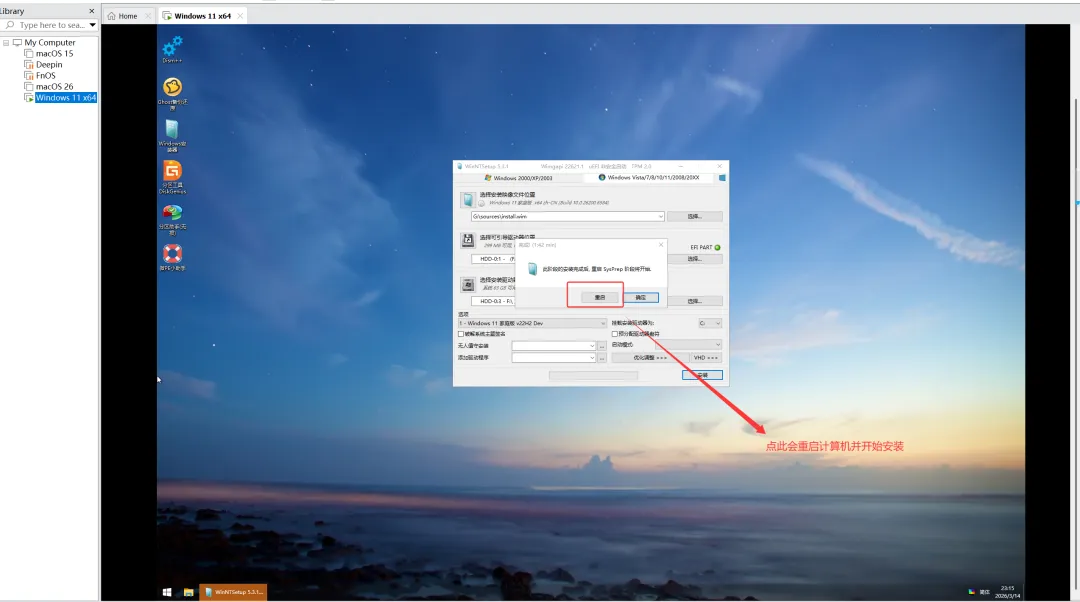Expand the unattended install combo box

(592, 346)
